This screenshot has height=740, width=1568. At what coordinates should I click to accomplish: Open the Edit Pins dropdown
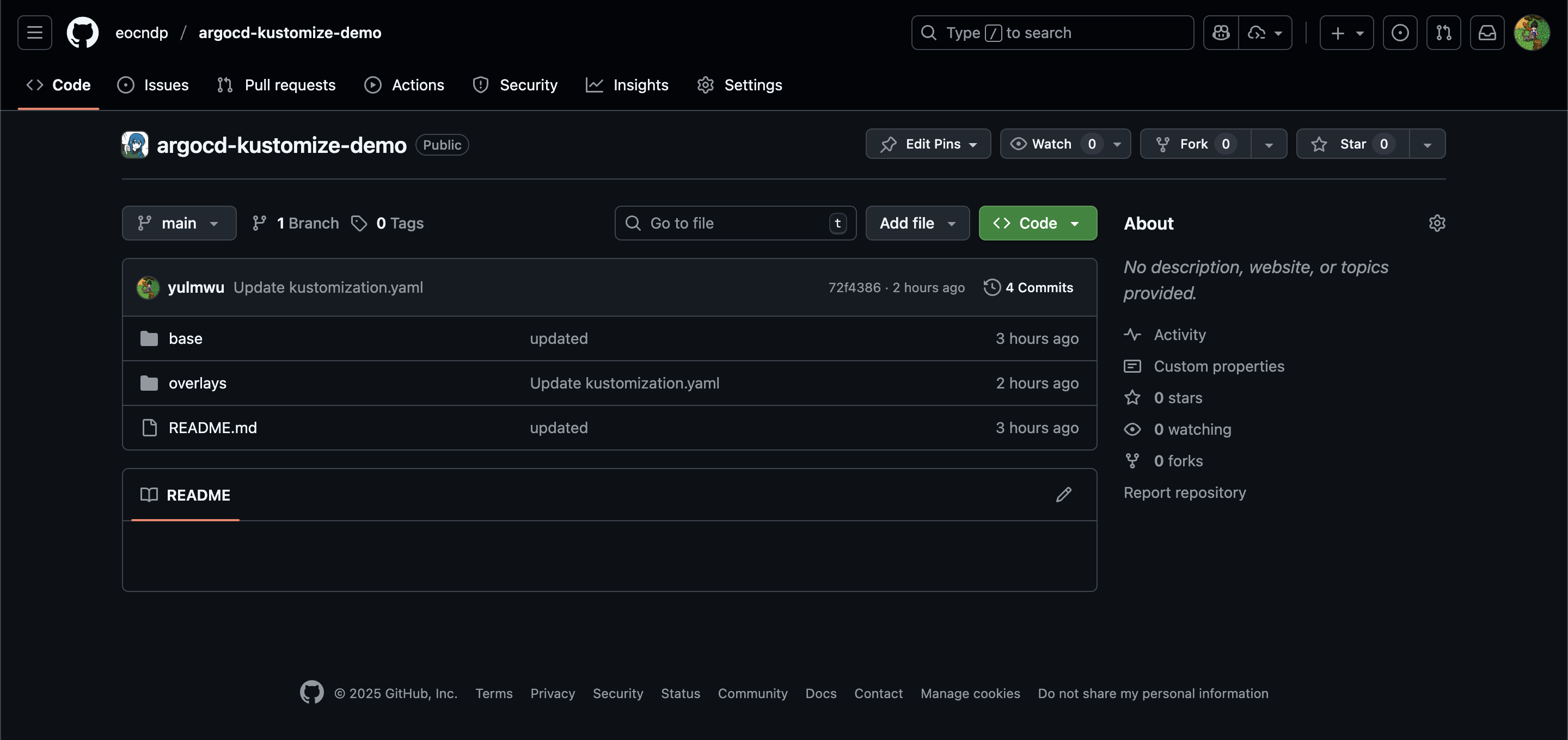(x=928, y=144)
